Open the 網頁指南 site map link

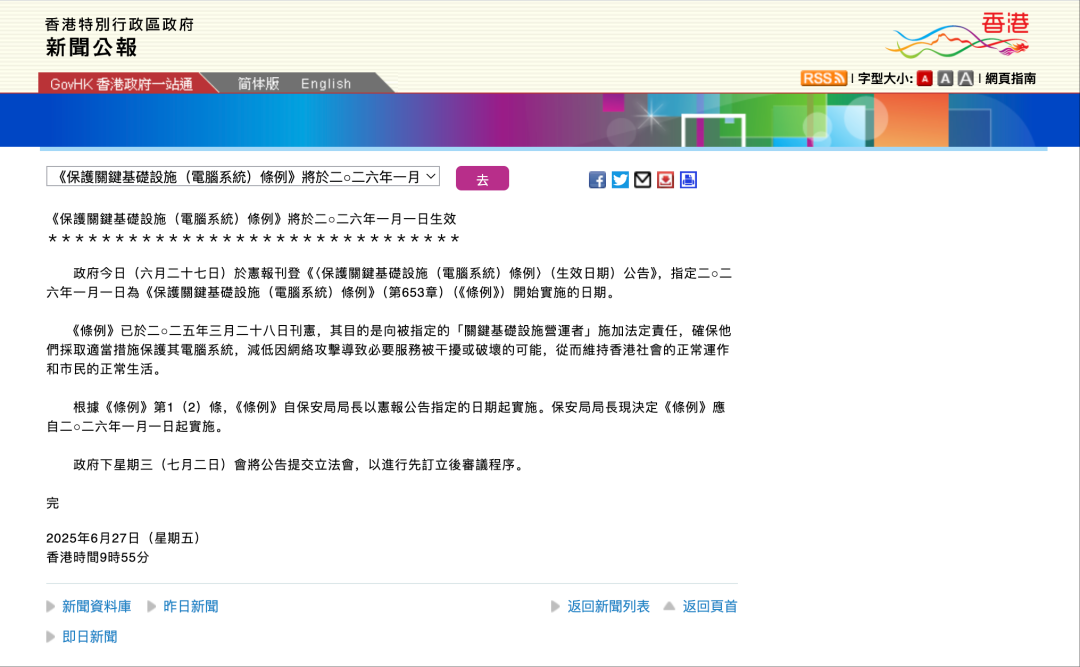[x=1010, y=78]
